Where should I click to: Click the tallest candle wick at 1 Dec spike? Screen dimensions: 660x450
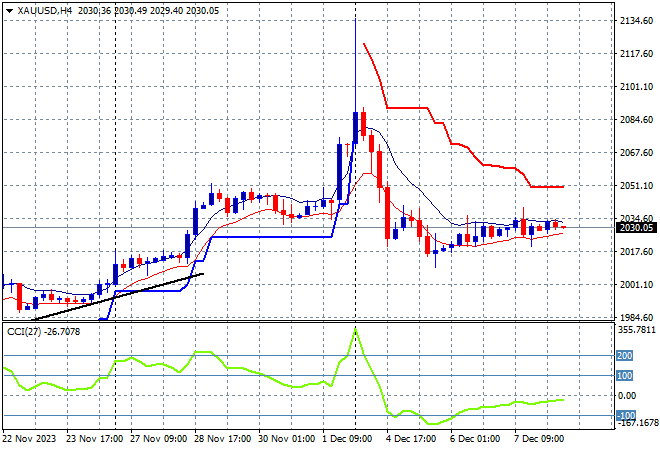click(355, 60)
